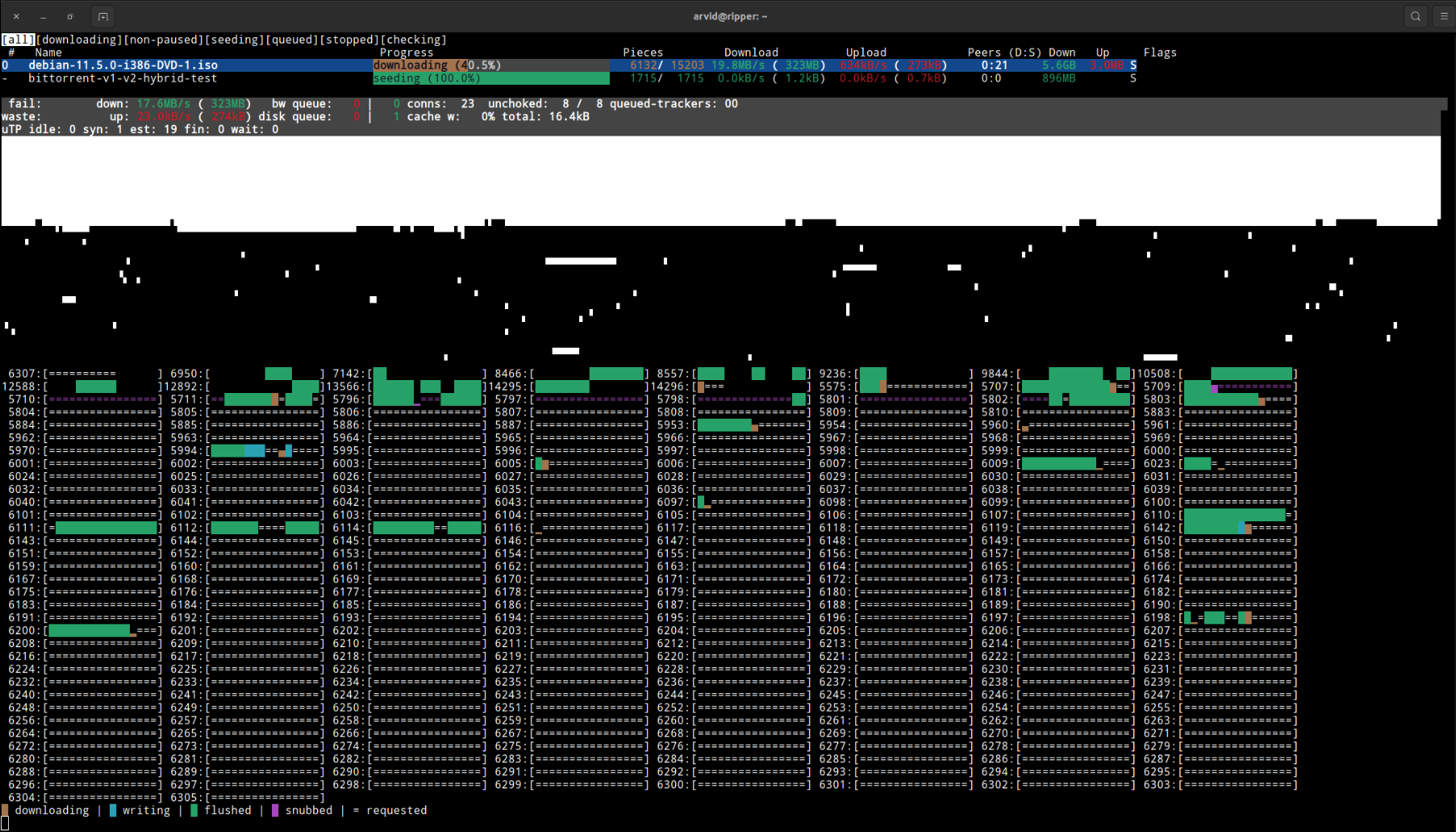Select the [all] filter tab
Viewport: 1456px width, 832px height.
(x=17, y=39)
